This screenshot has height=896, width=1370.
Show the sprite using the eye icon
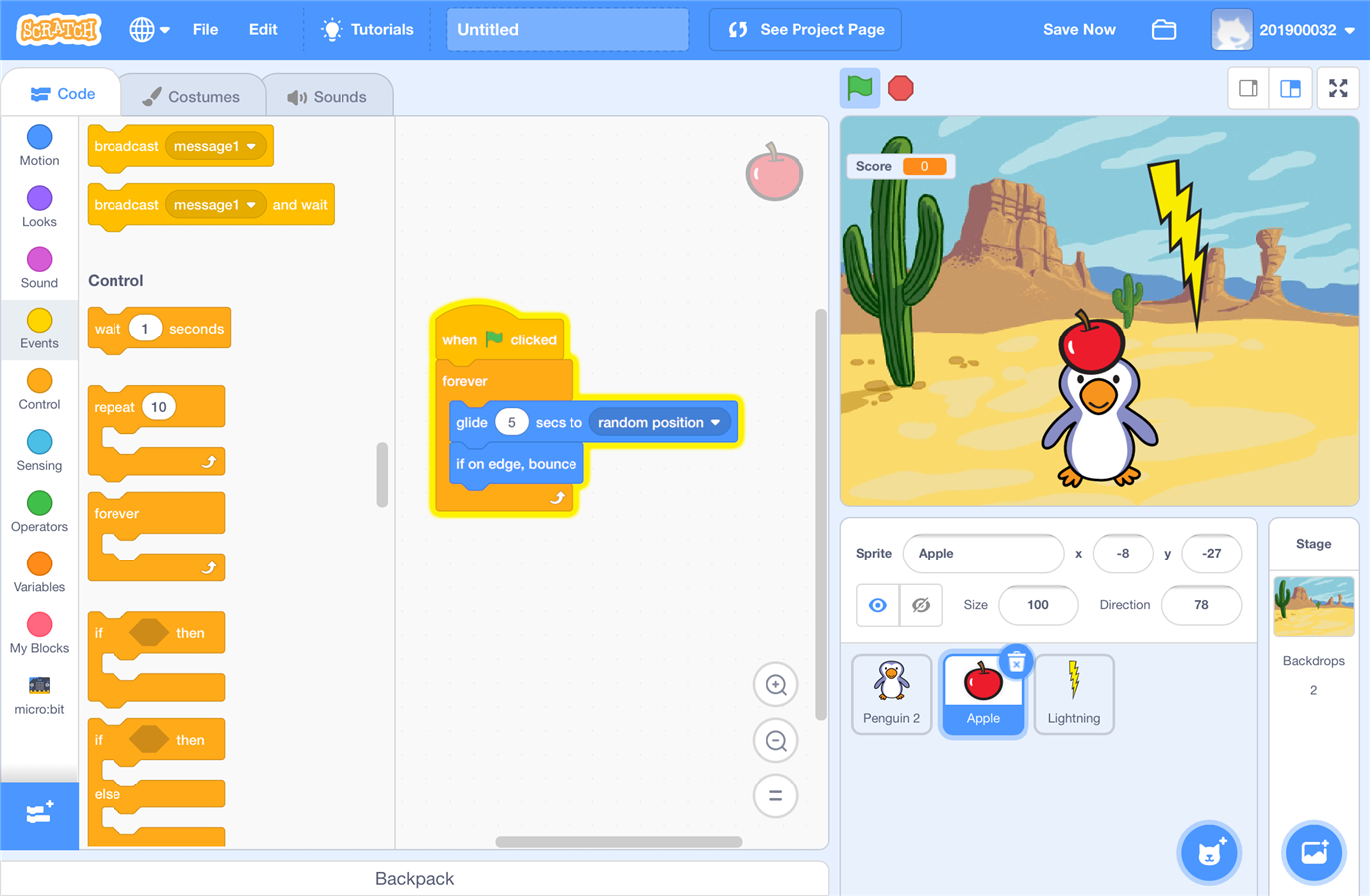click(878, 605)
